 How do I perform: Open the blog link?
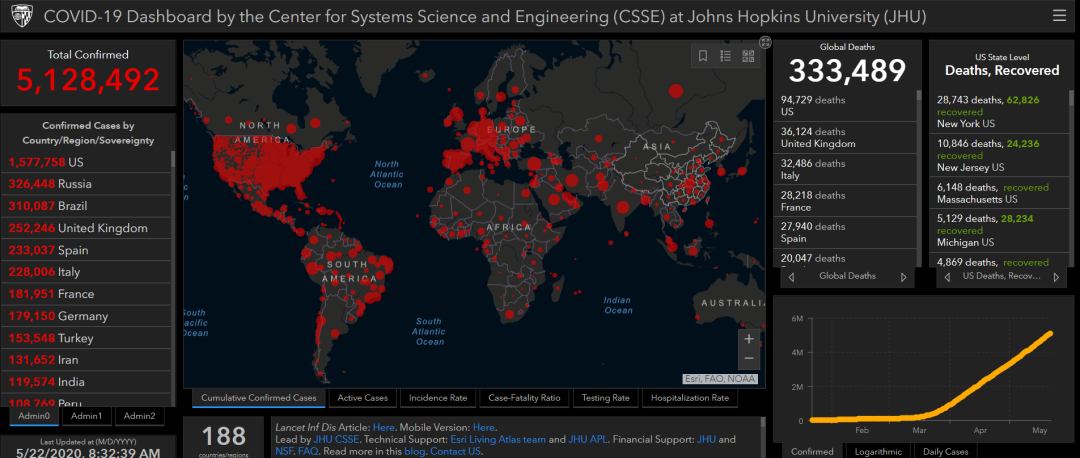click(x=416, y=452)
